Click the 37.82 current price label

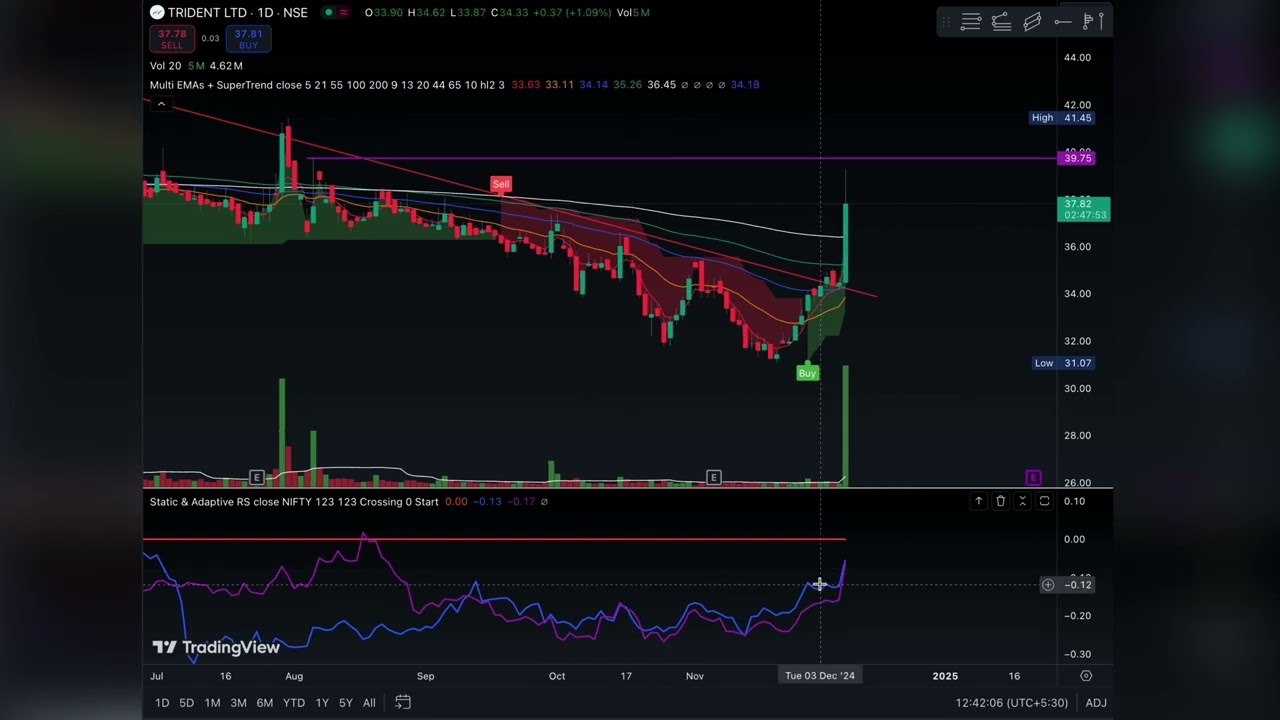1084,209
